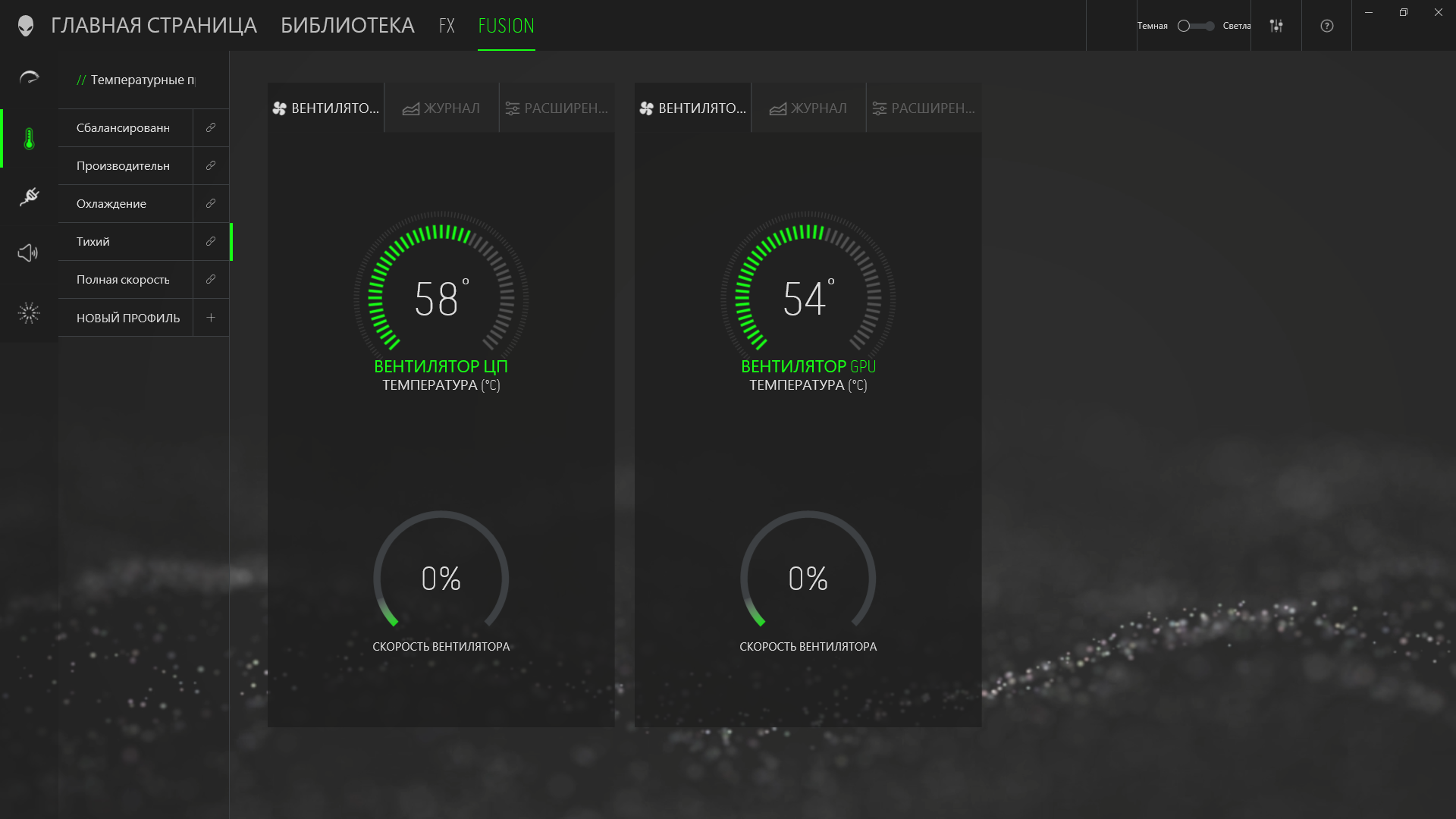Toggle dark/light theme switch
1456x819 pixels.
[x=1196, y=26]
